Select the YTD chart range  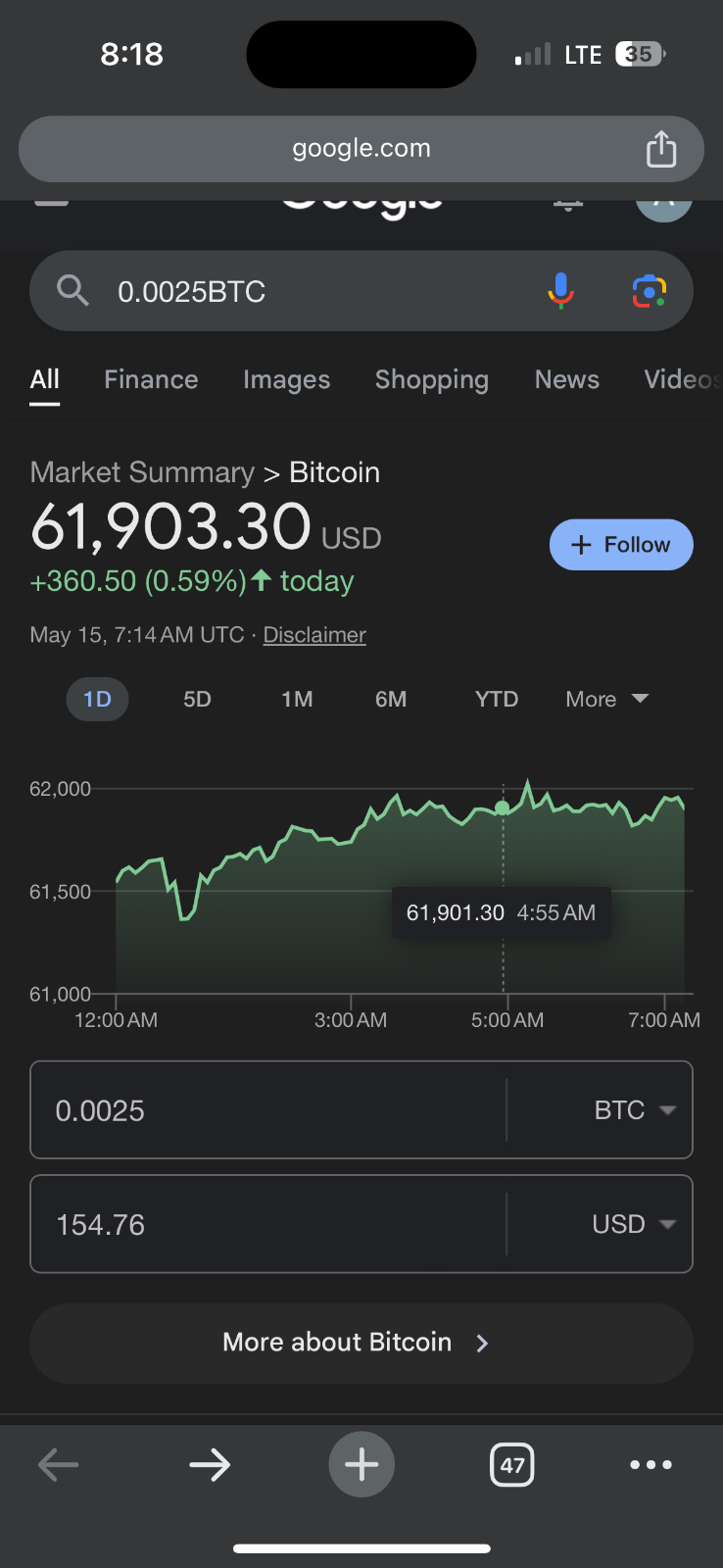pos(497,699)
